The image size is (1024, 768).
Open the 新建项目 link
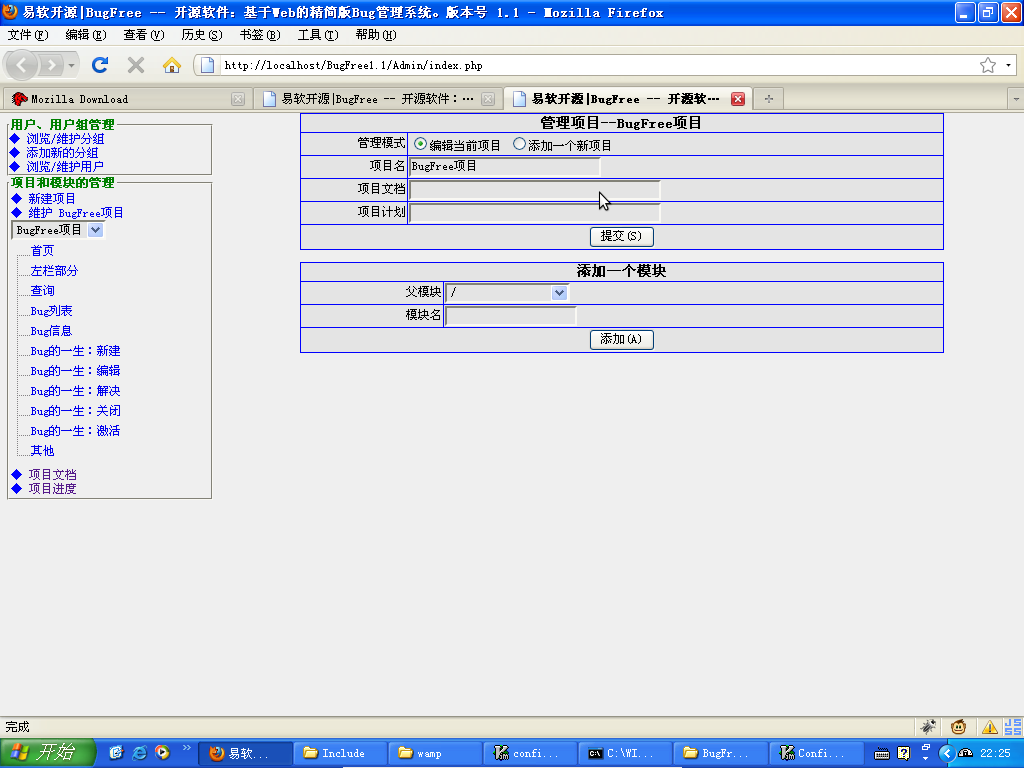coord(52,199)
